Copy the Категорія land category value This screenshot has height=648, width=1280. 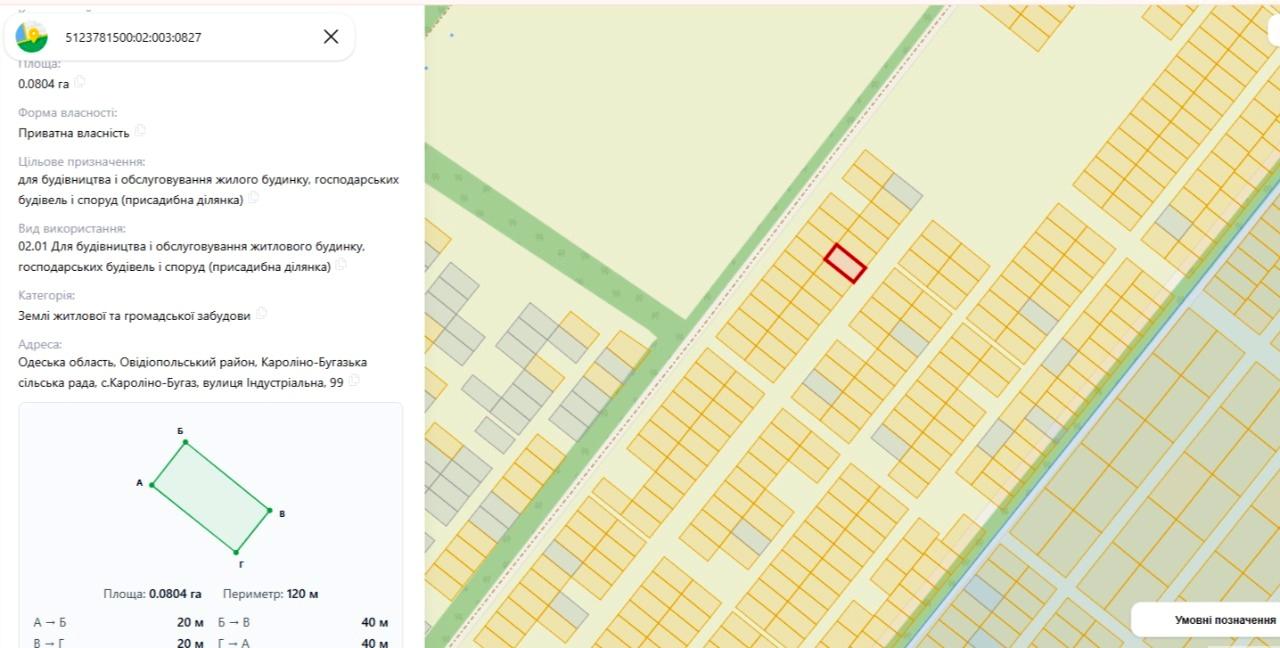click(x=262, y=314)
